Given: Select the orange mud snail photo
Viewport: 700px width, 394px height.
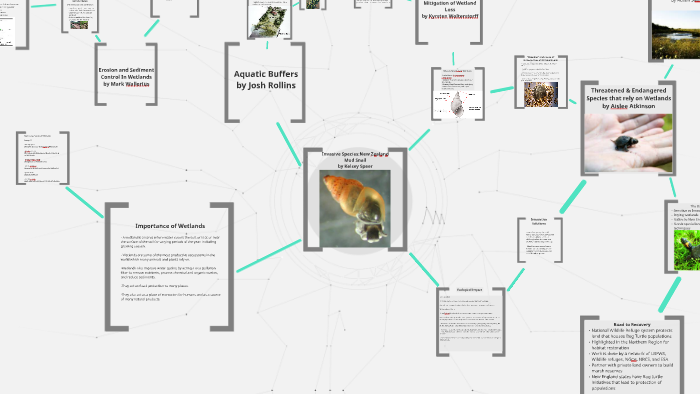Looking at the screenshot, I should tap(355, 208).
